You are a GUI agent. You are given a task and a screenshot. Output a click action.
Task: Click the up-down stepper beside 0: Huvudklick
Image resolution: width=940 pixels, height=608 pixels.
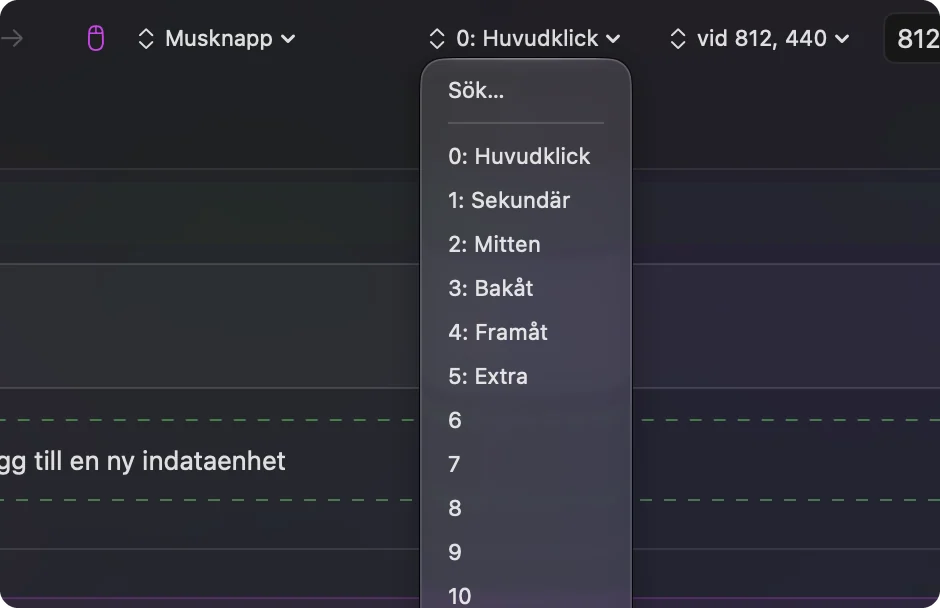[x=437, y=39]
